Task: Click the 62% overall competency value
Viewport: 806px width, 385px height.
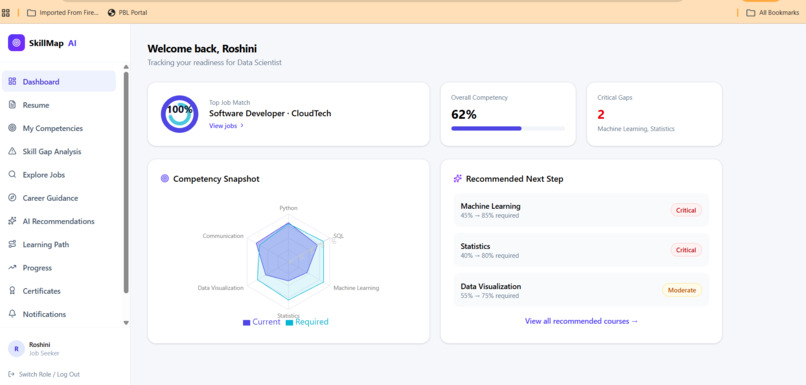Action: (x=464, y=115)
